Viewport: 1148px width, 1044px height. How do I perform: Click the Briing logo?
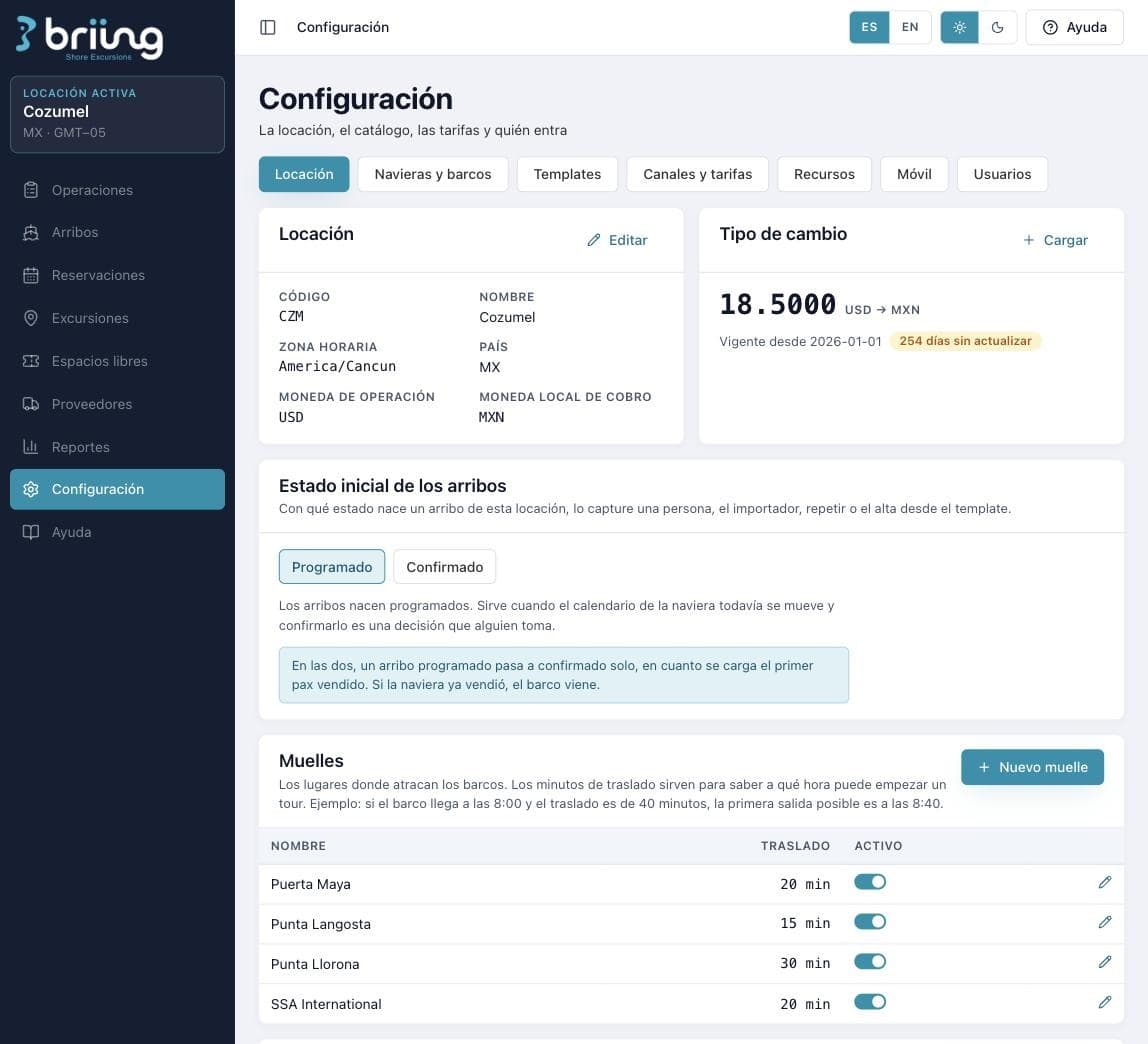89,37
